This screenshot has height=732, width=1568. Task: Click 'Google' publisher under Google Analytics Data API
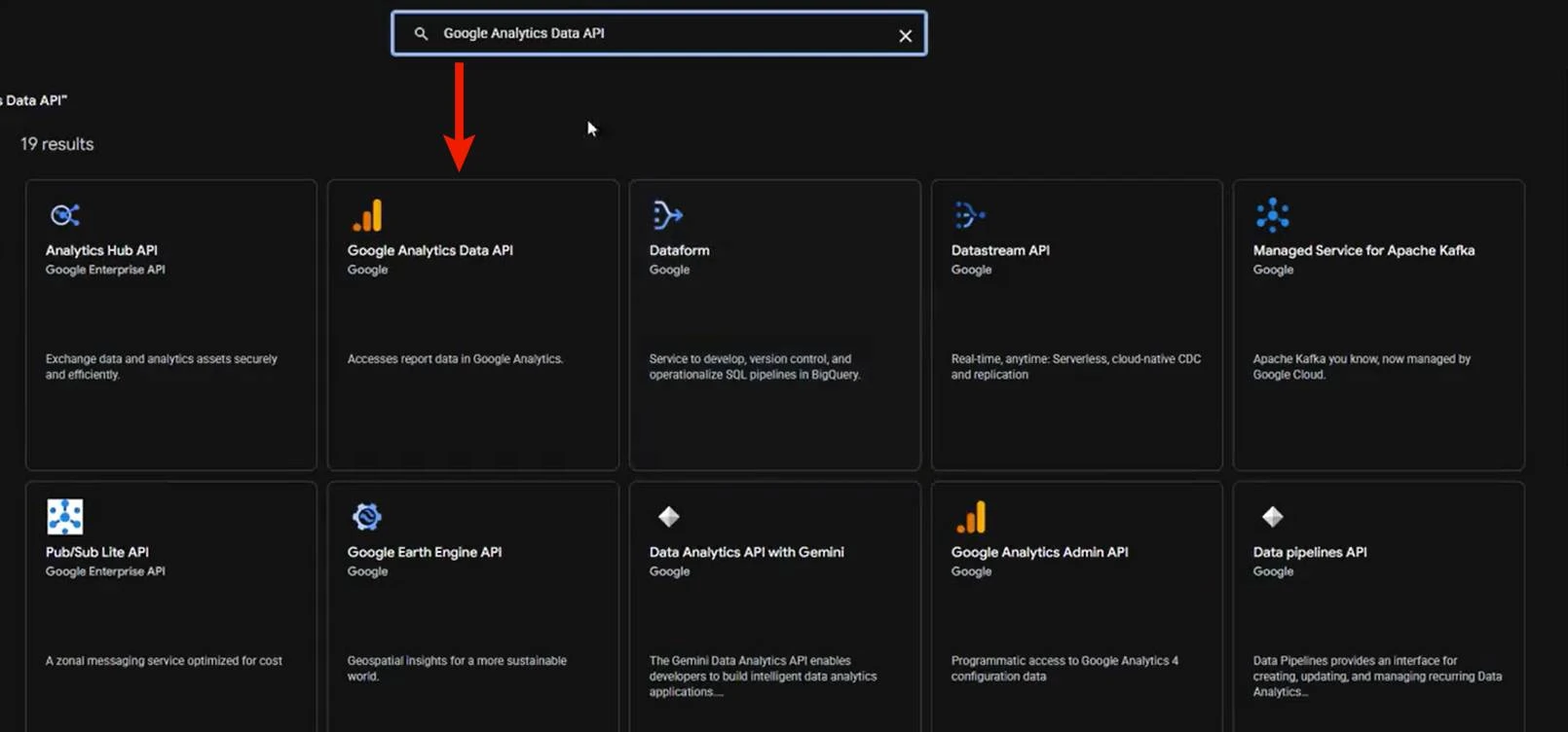pyautogui.click(x=367, y=270)
